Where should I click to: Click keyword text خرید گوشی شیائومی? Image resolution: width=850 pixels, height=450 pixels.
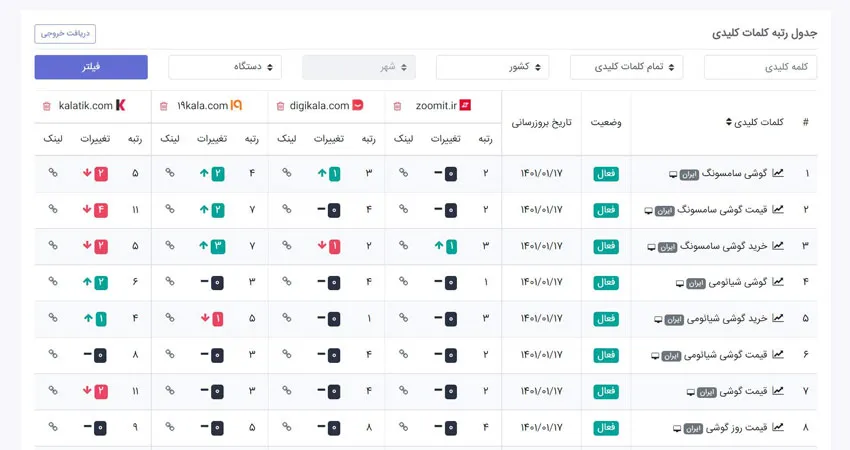tap(727, 318)
